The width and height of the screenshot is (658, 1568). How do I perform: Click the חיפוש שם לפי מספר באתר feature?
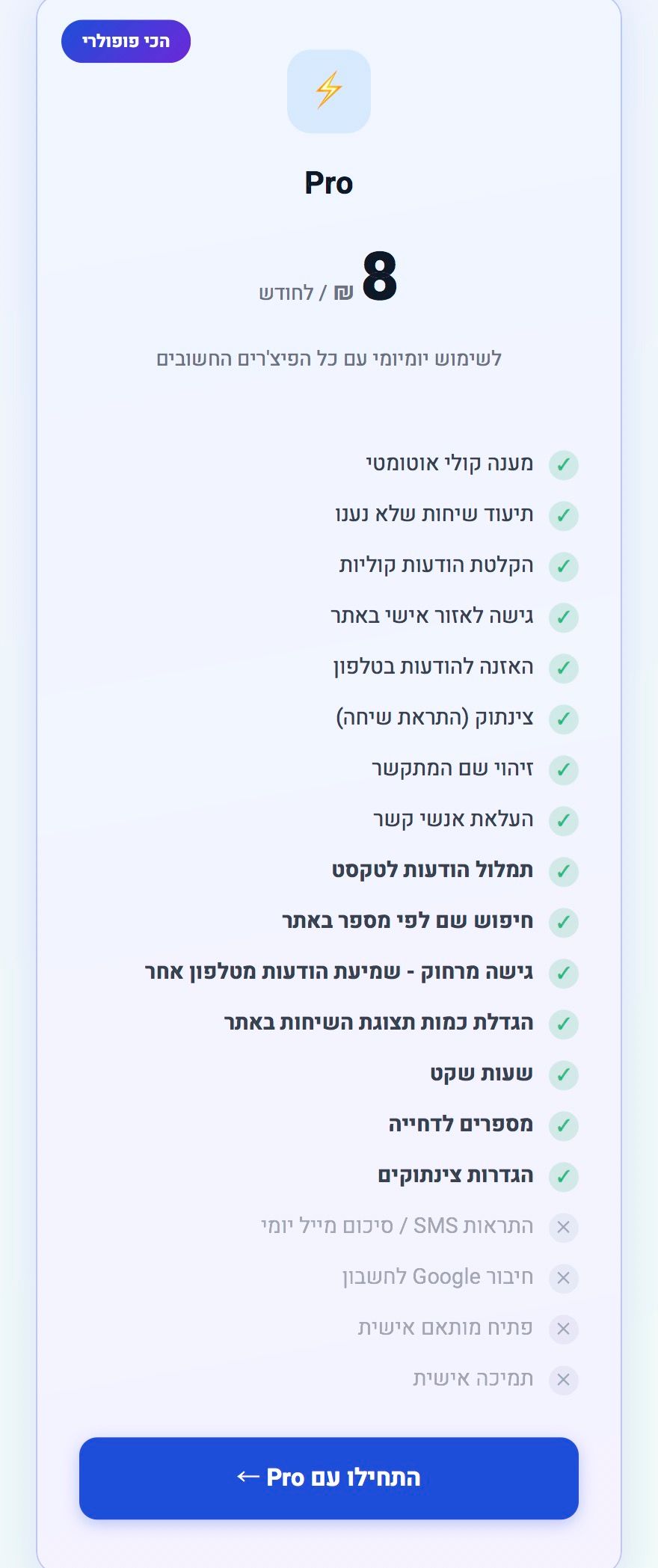coord(408,921)
